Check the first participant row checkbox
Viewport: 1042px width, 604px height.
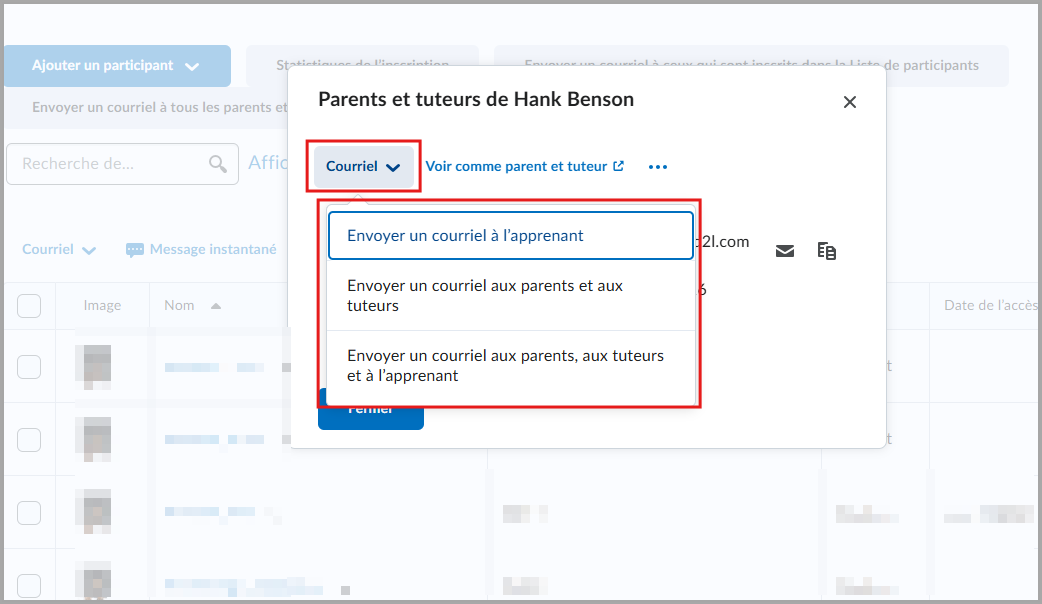click(x=29, y=367)
